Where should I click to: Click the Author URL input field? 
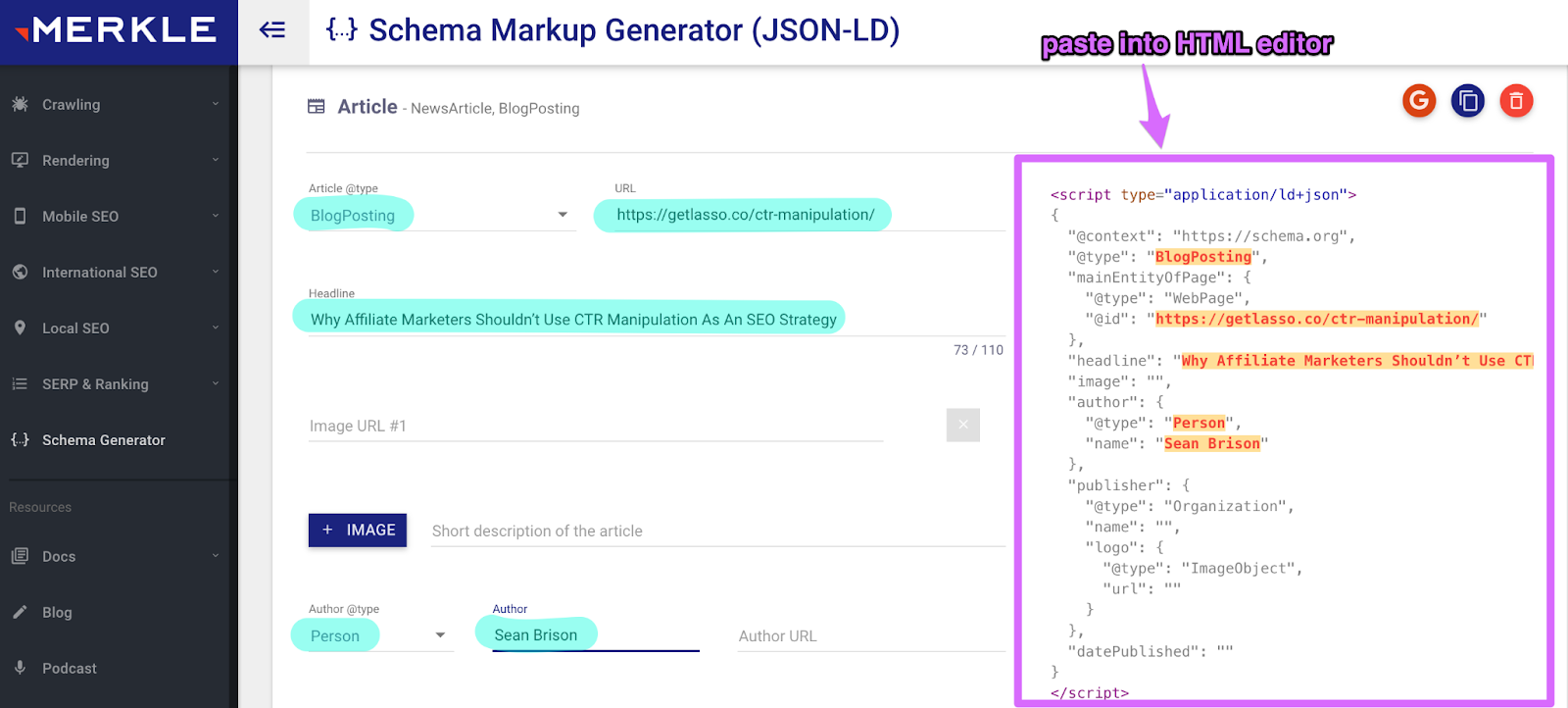click(x=871, y=635)
